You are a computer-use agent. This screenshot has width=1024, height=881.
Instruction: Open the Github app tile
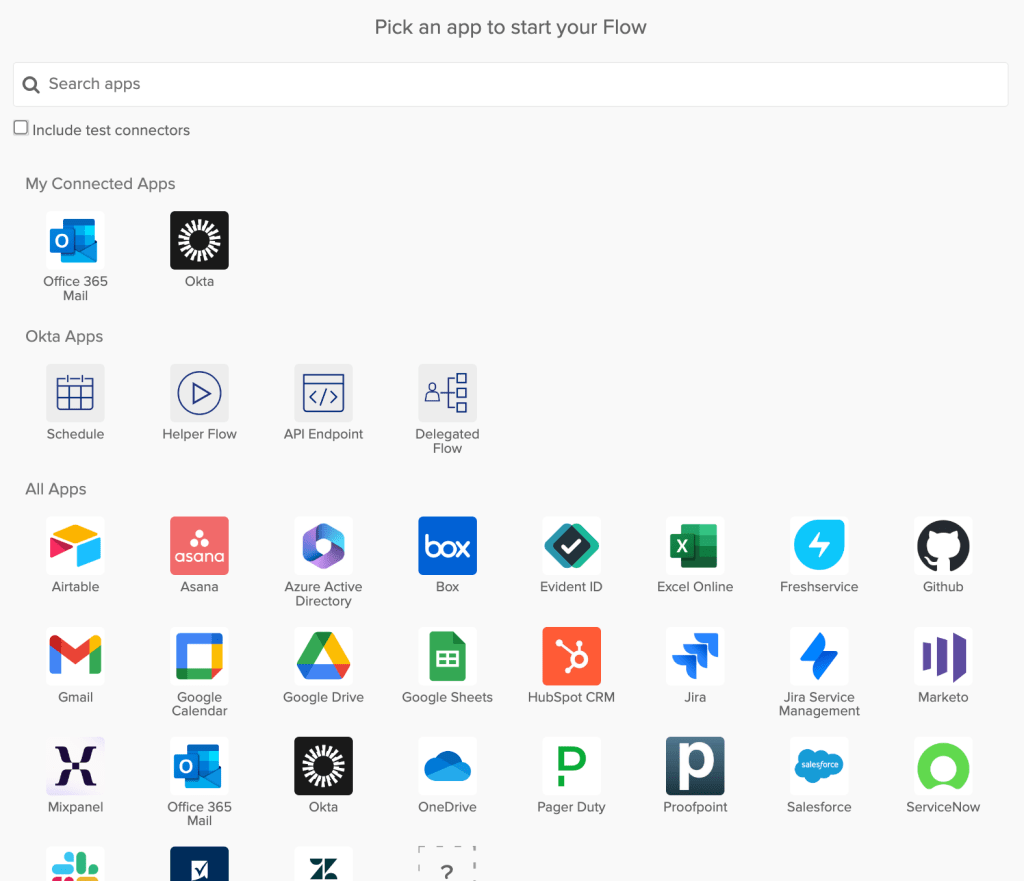coord(943,546)
